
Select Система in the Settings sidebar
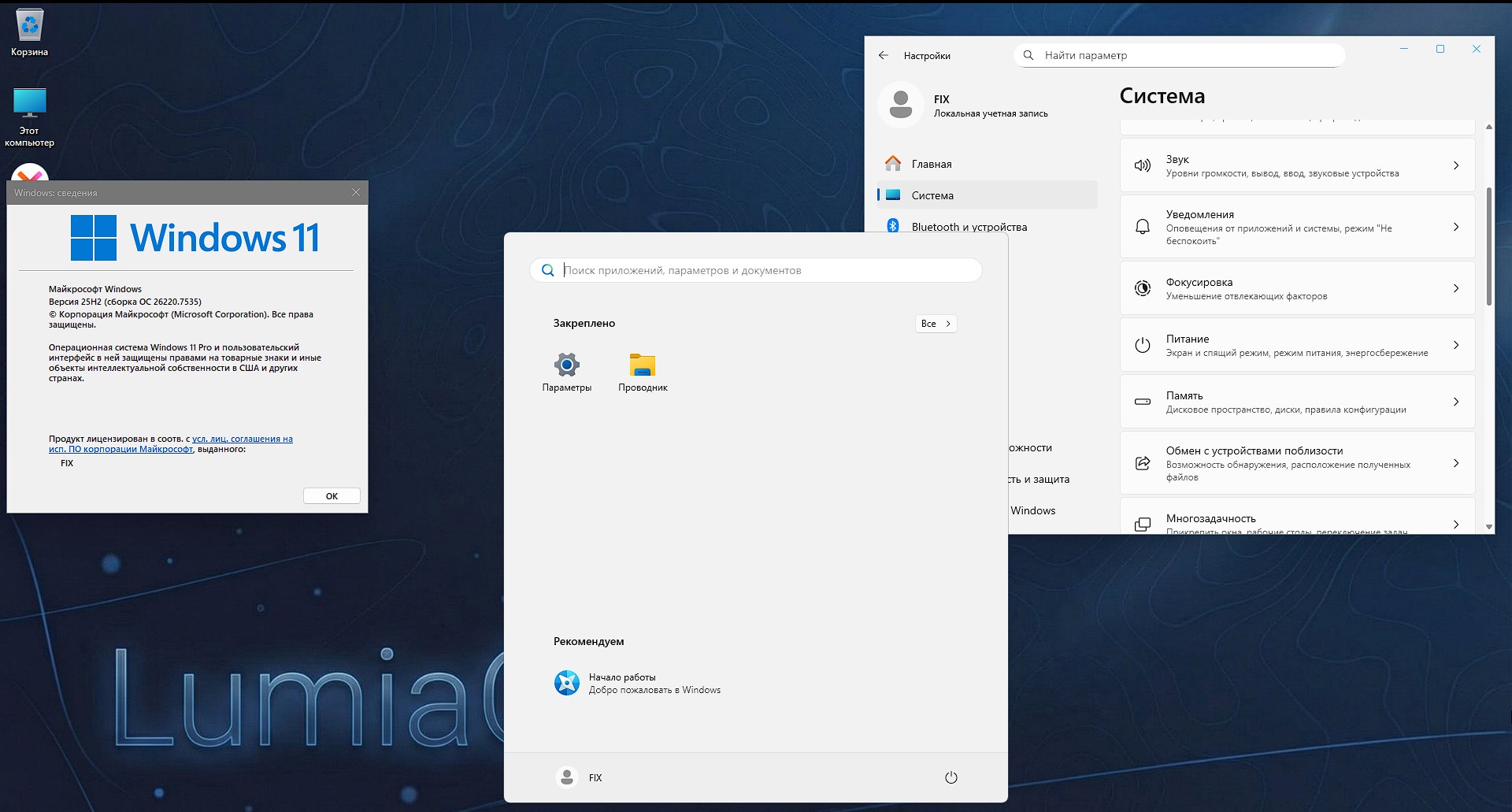pos(932,195)
